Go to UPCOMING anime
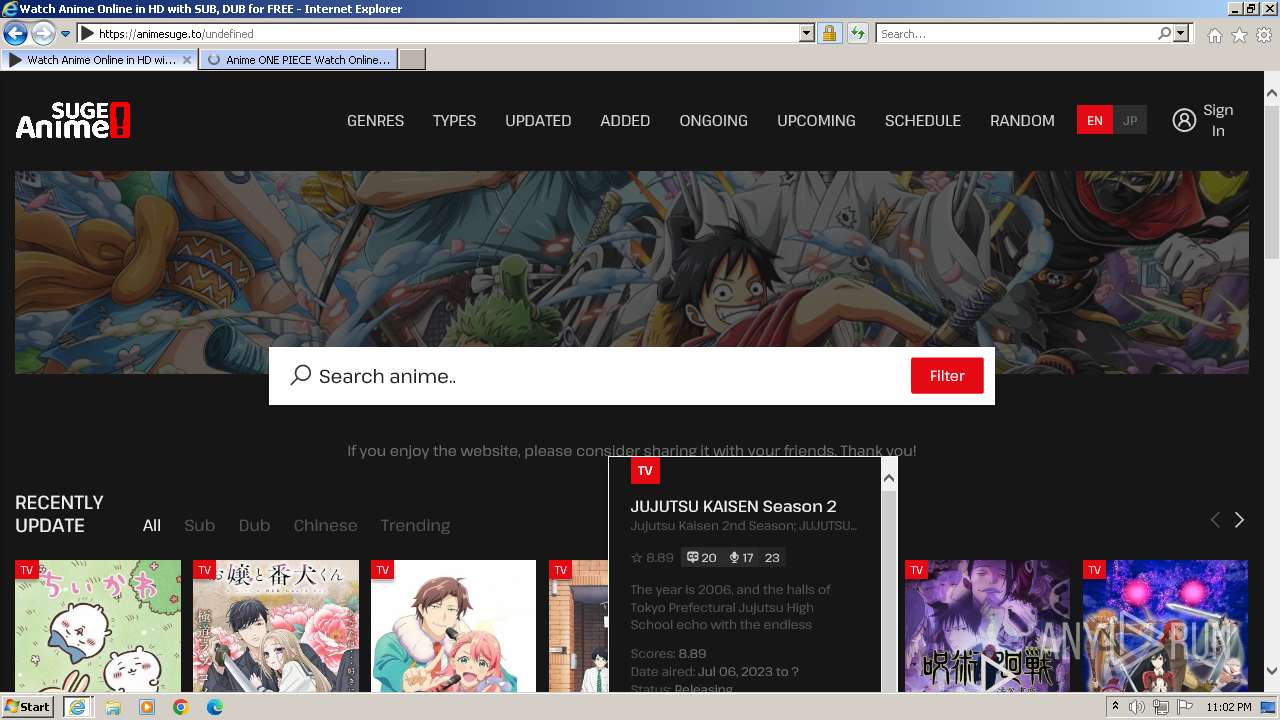Image resolution: width=1280 pixels, height=720 pixels. tap(816, 120)
